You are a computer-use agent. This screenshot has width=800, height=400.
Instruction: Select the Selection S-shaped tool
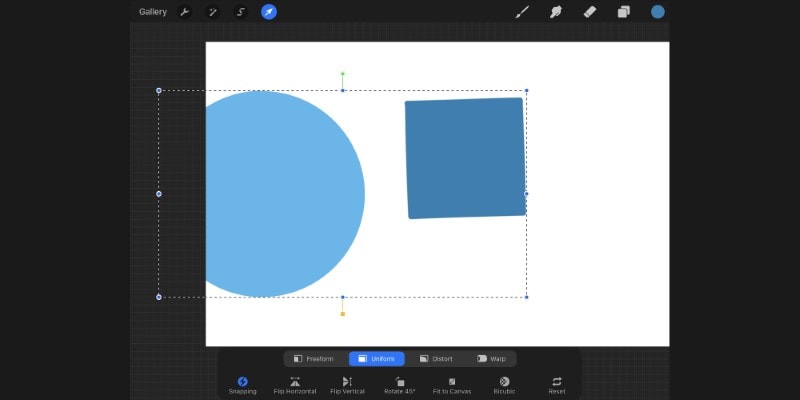241,12
